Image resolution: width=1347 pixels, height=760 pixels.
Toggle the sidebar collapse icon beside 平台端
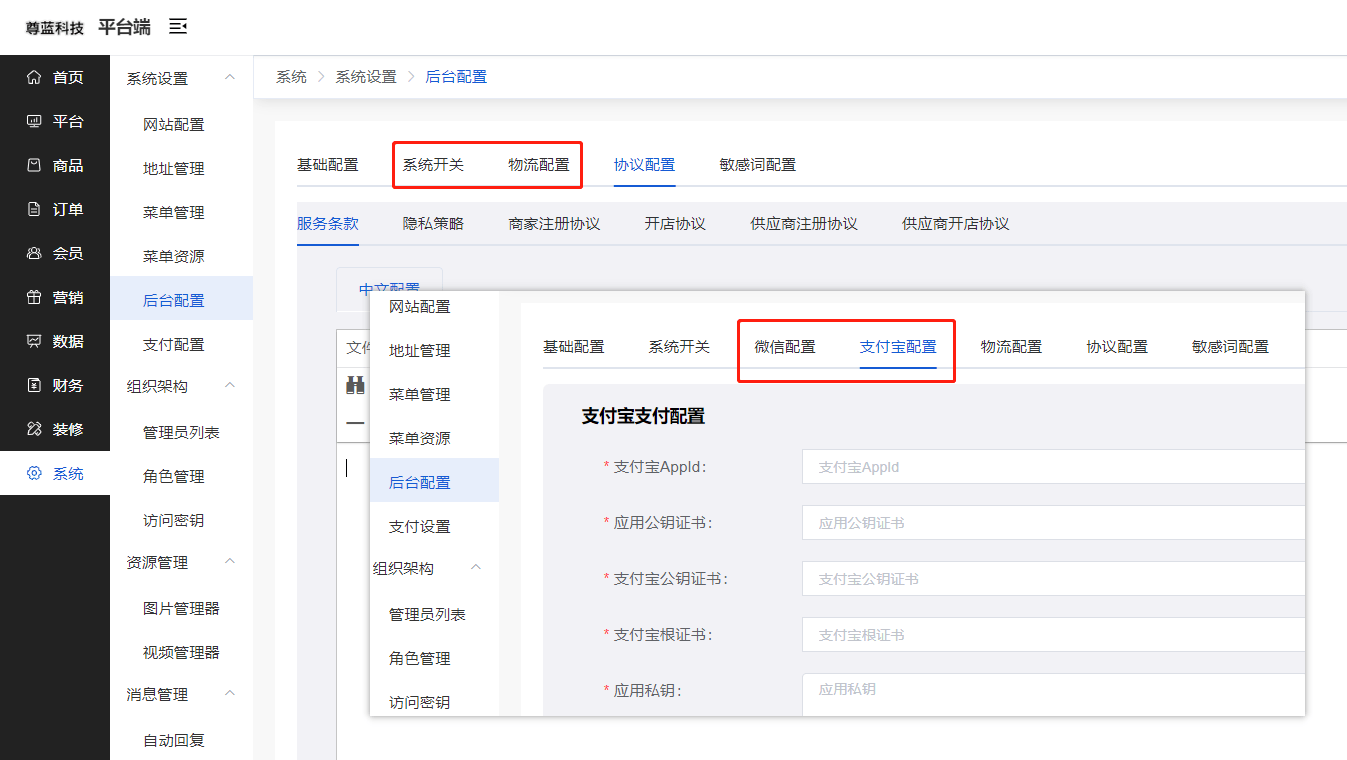(178, 26)
